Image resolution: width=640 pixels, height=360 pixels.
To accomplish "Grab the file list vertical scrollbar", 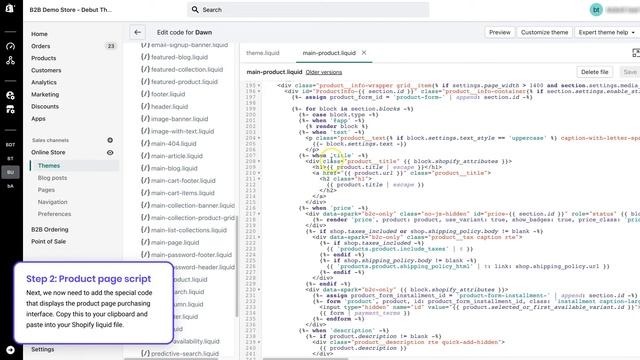I will [237, 265].
